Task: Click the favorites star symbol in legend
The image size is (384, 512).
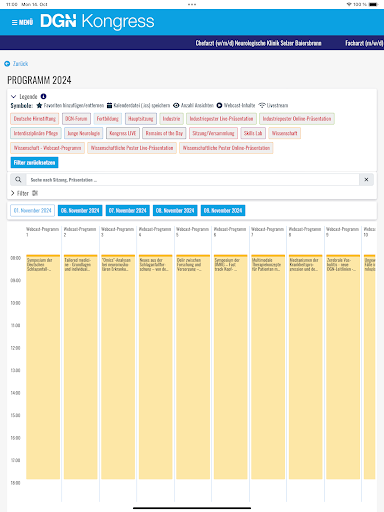Action: tap(39, 105)
